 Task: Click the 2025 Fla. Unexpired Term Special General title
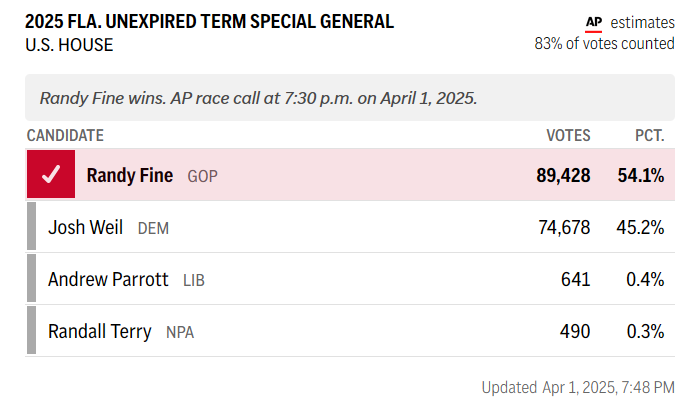(x=209, y=22)
